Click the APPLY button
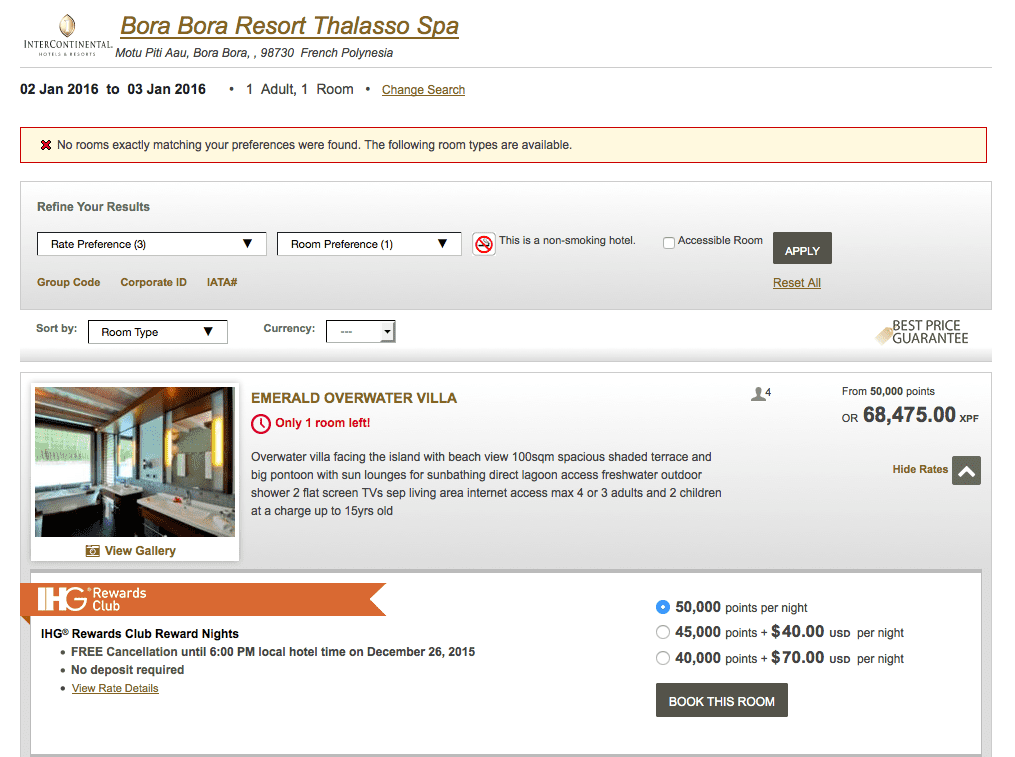The width and height of the screenshot is (1015, 757). (x=802, y=248)
